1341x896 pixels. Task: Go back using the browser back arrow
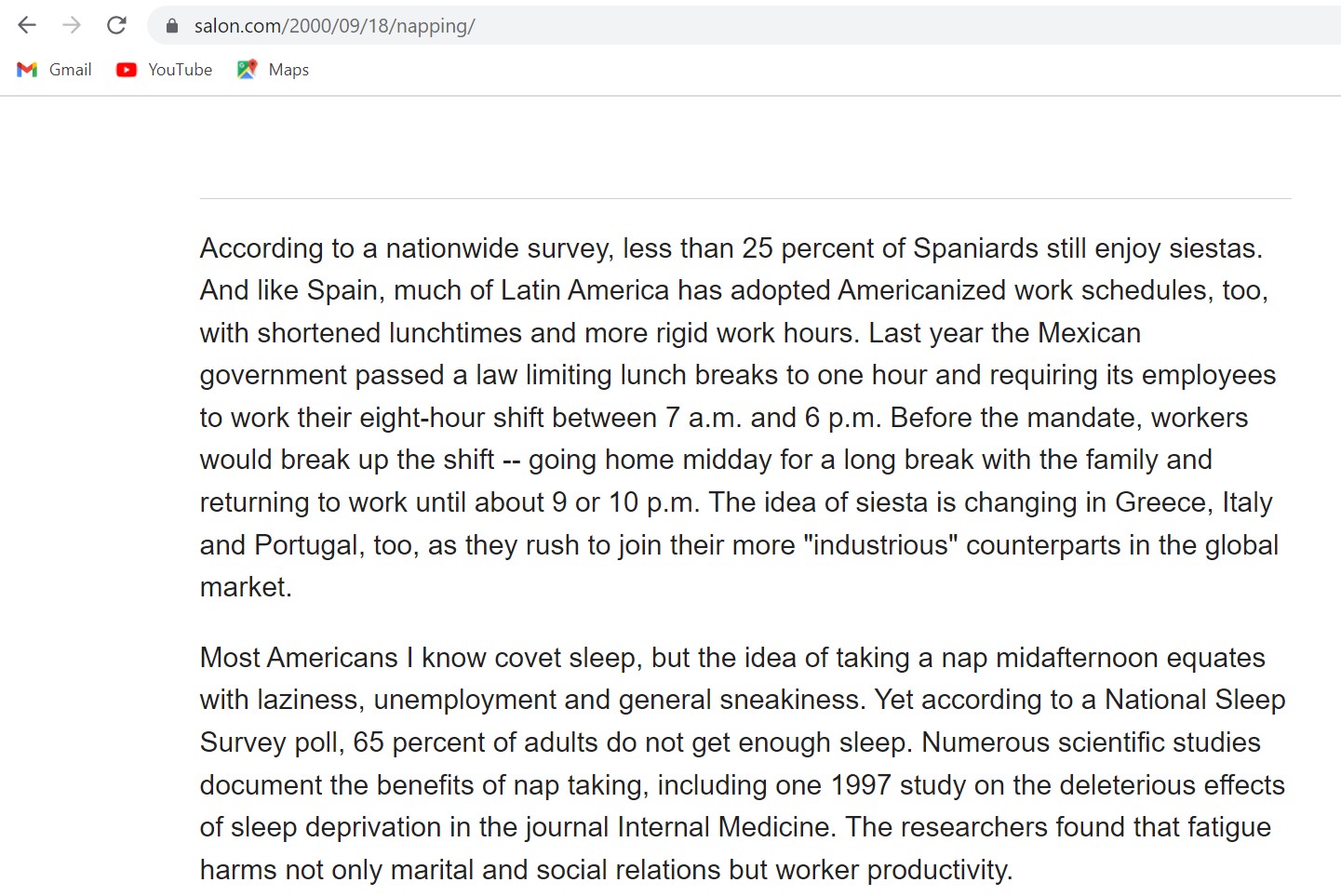point(27,25)
